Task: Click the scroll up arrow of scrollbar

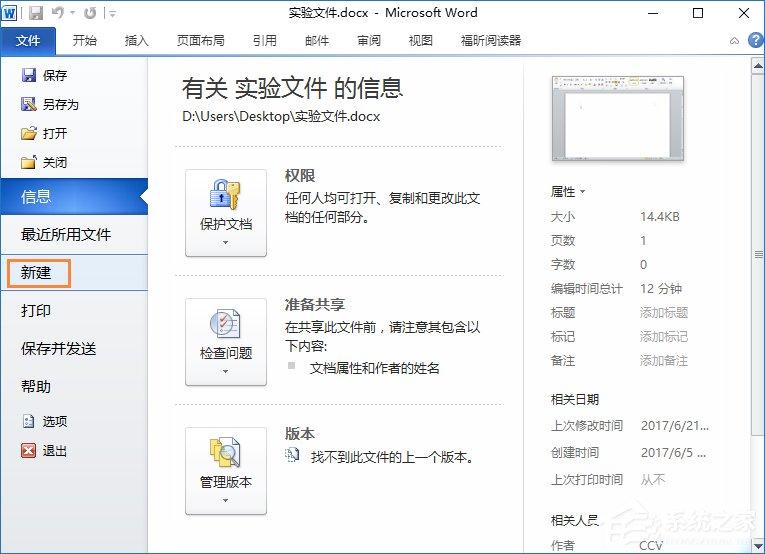Action: coord(758,65)
